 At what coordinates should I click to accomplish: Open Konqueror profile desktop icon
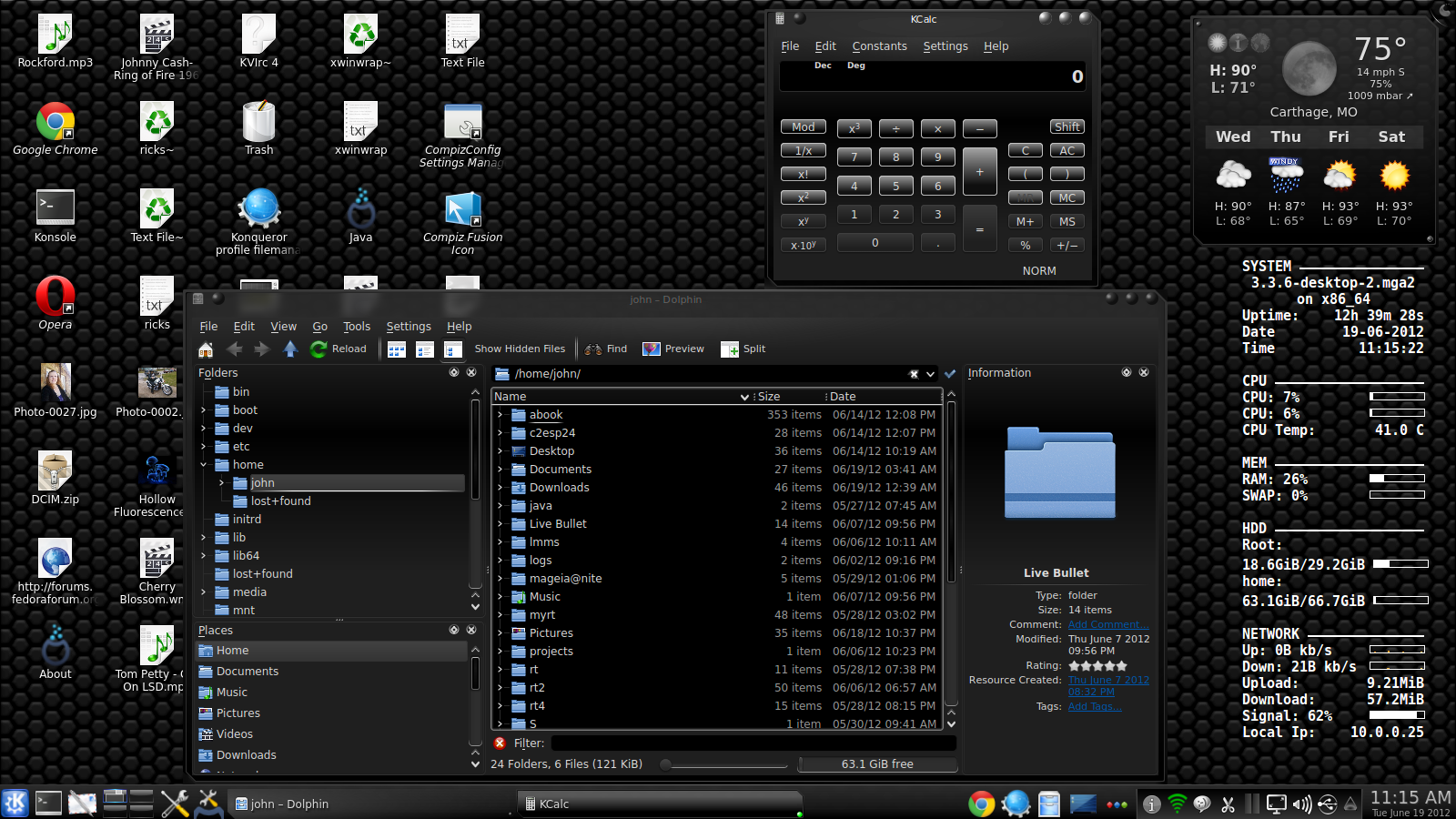point(259,223)
